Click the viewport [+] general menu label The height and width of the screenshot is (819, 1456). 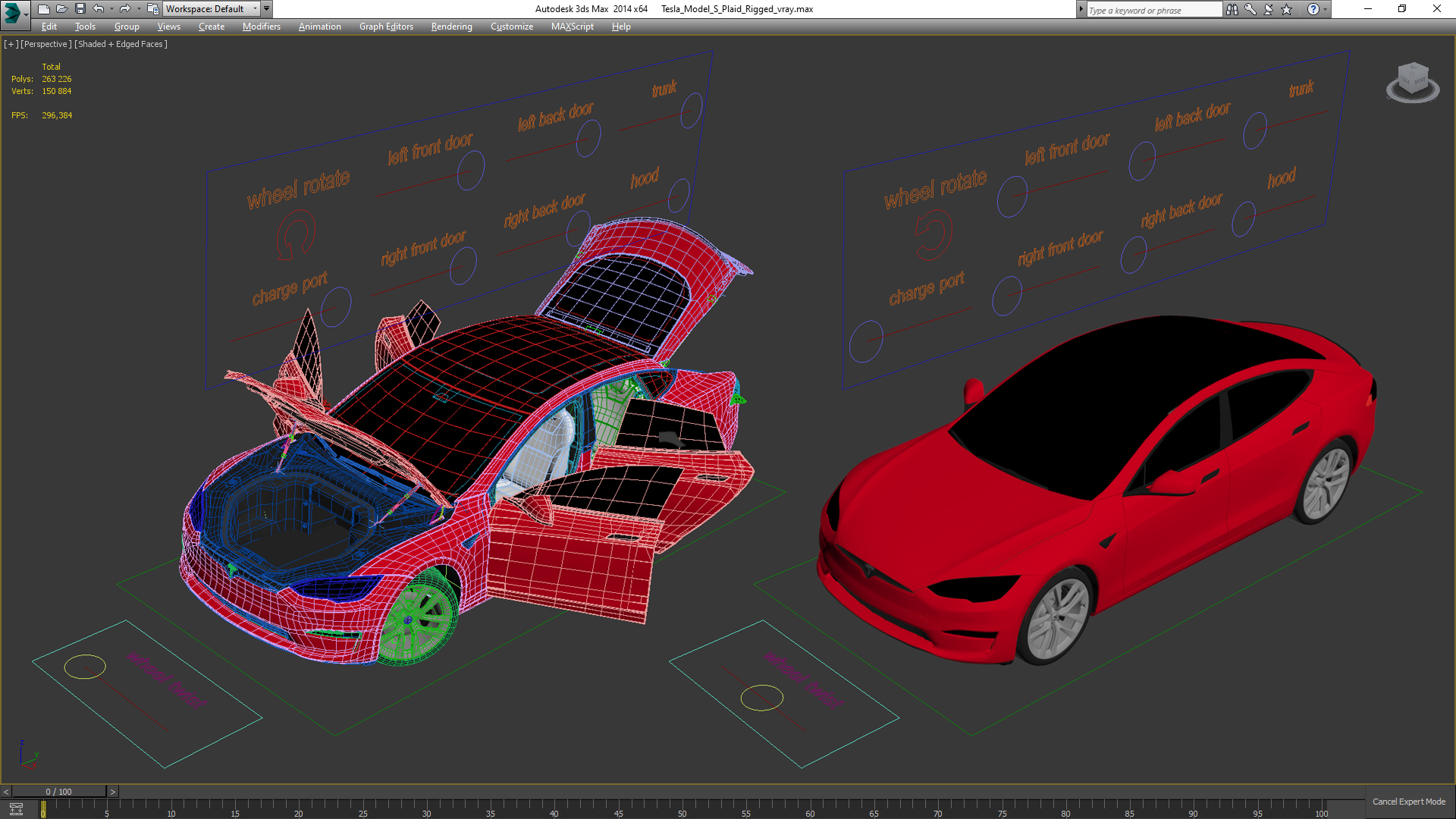[11, 44]
